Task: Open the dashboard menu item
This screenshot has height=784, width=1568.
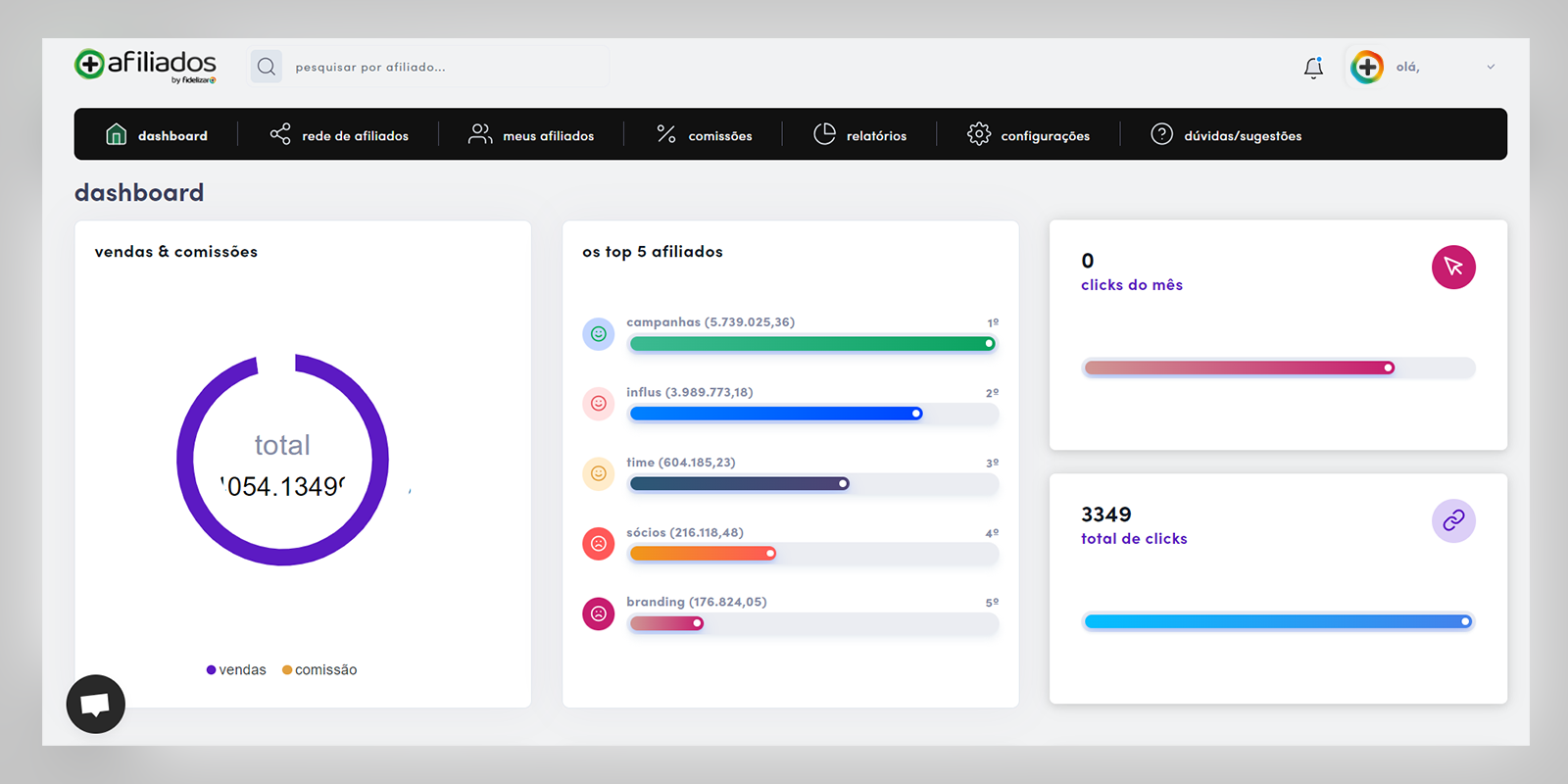Action: tap(157, 135)
